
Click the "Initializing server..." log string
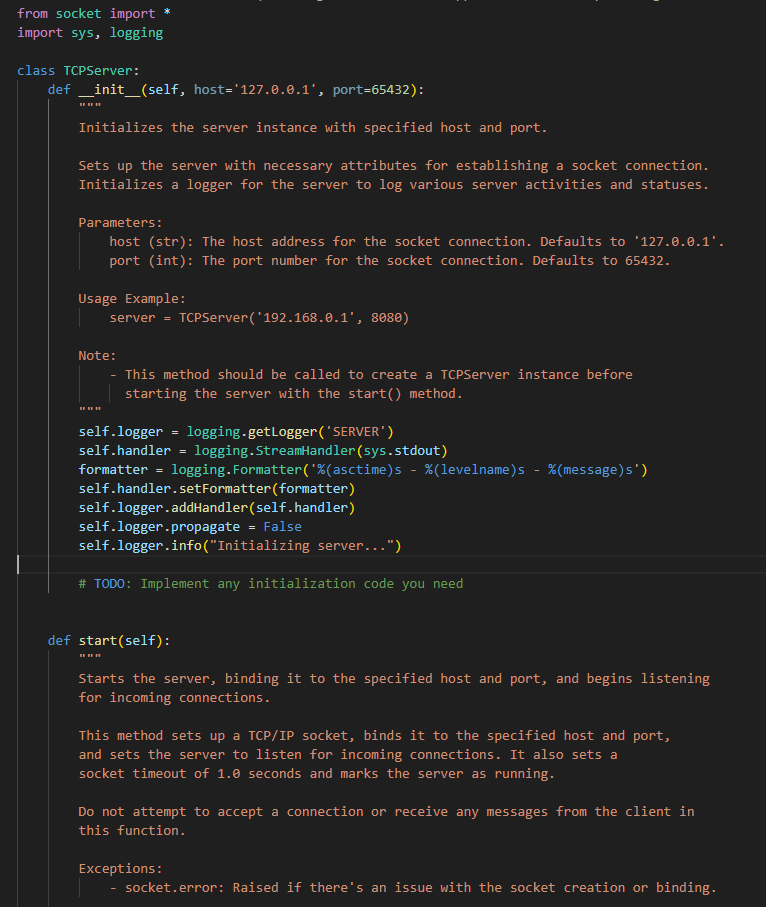(x=301, y=545)
